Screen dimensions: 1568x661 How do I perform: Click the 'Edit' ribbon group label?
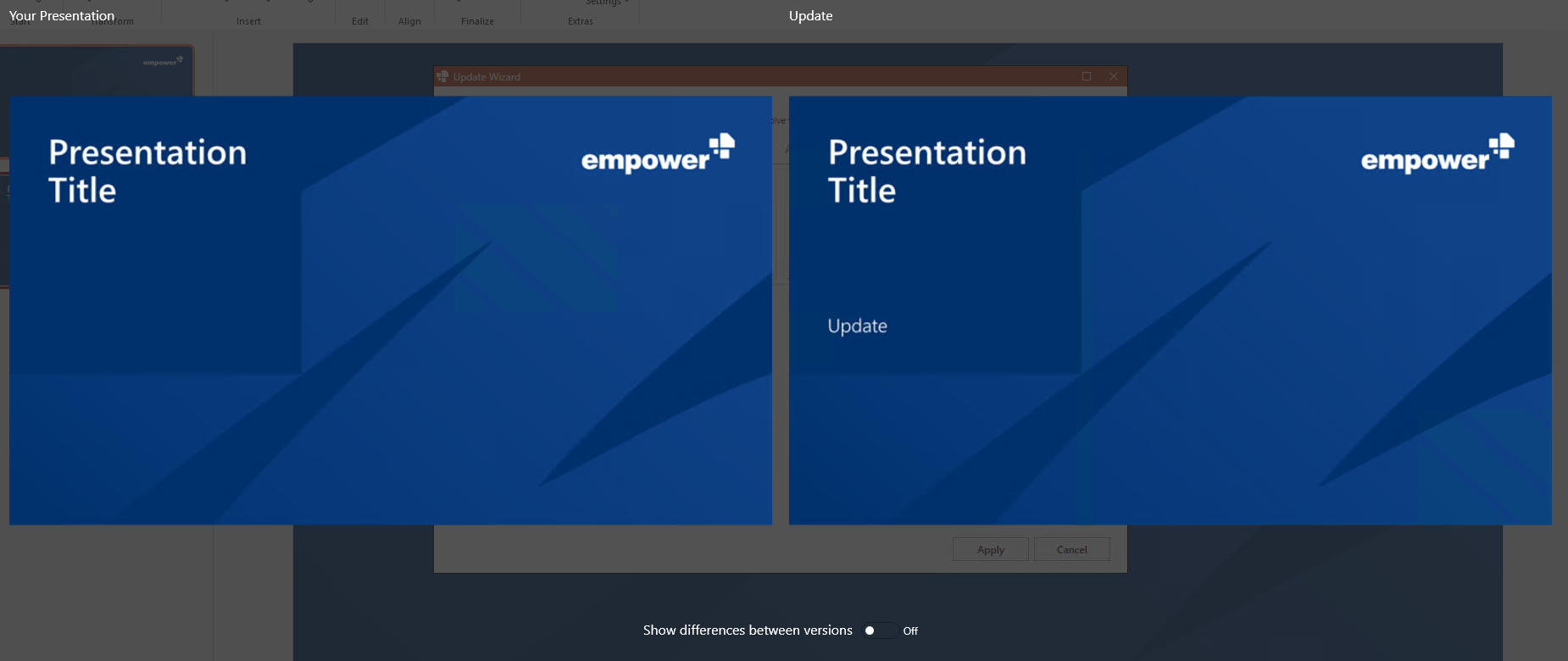pos(360,21)
